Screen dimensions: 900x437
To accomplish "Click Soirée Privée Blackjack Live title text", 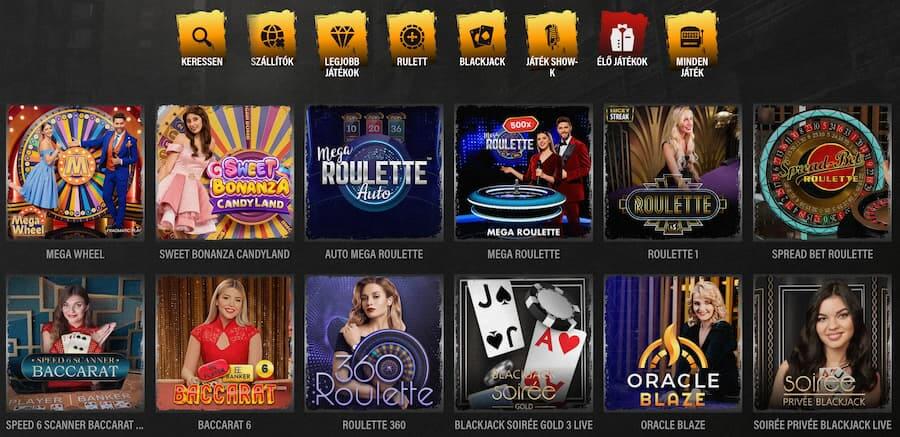I will (x=822, y=426).
